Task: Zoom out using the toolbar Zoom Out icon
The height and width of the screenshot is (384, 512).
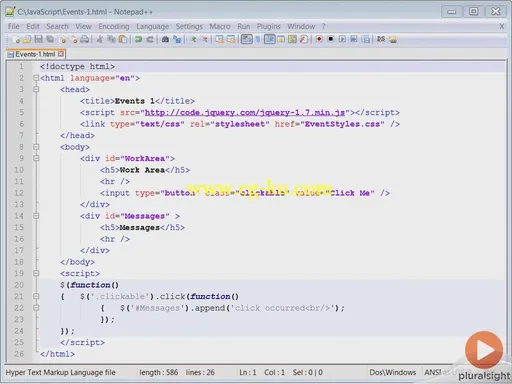Action: coord(204,39)
